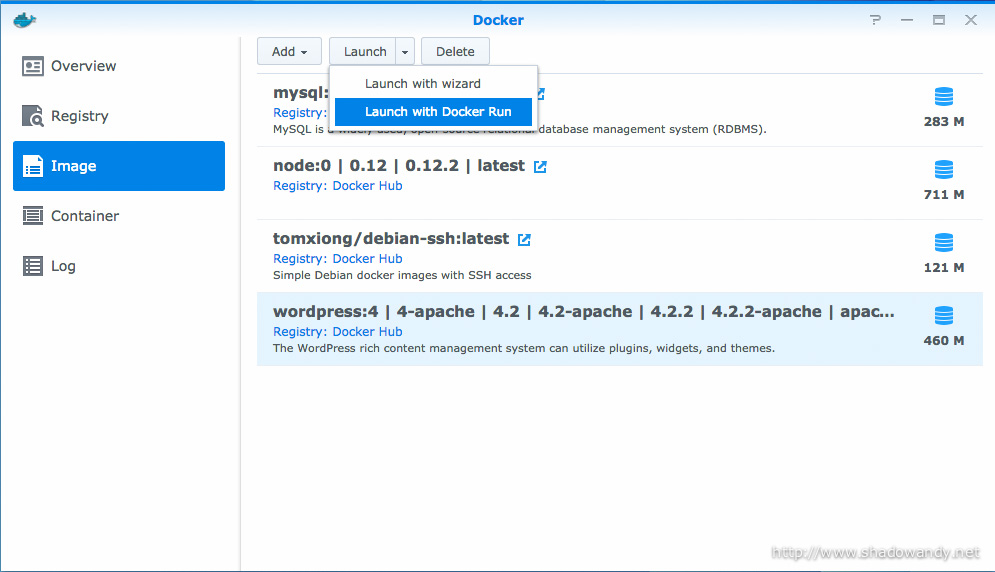Click the 283 M size value
The image size is (995, 572).
click(x=944, y=122)
